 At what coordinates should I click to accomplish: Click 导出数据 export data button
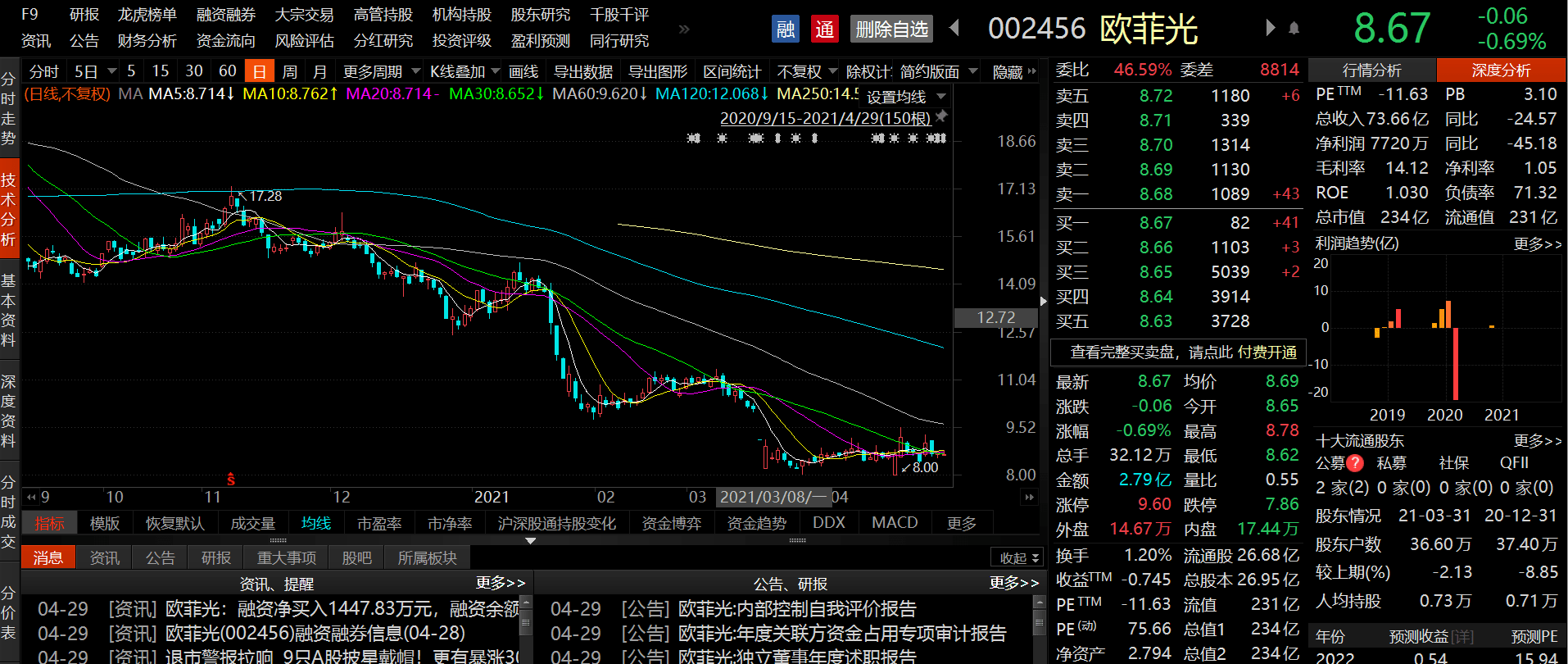tap(583, 71)
